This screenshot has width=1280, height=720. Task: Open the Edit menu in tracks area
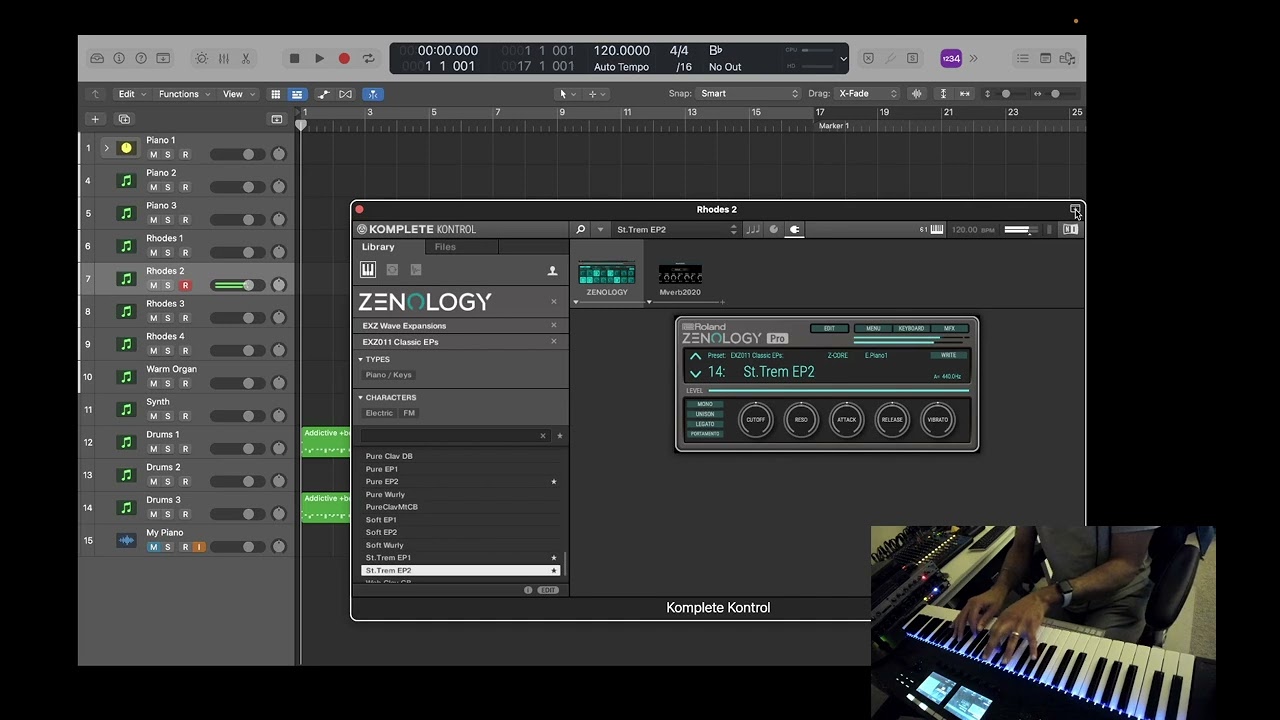pyautogui.click(x=131, y=94)
